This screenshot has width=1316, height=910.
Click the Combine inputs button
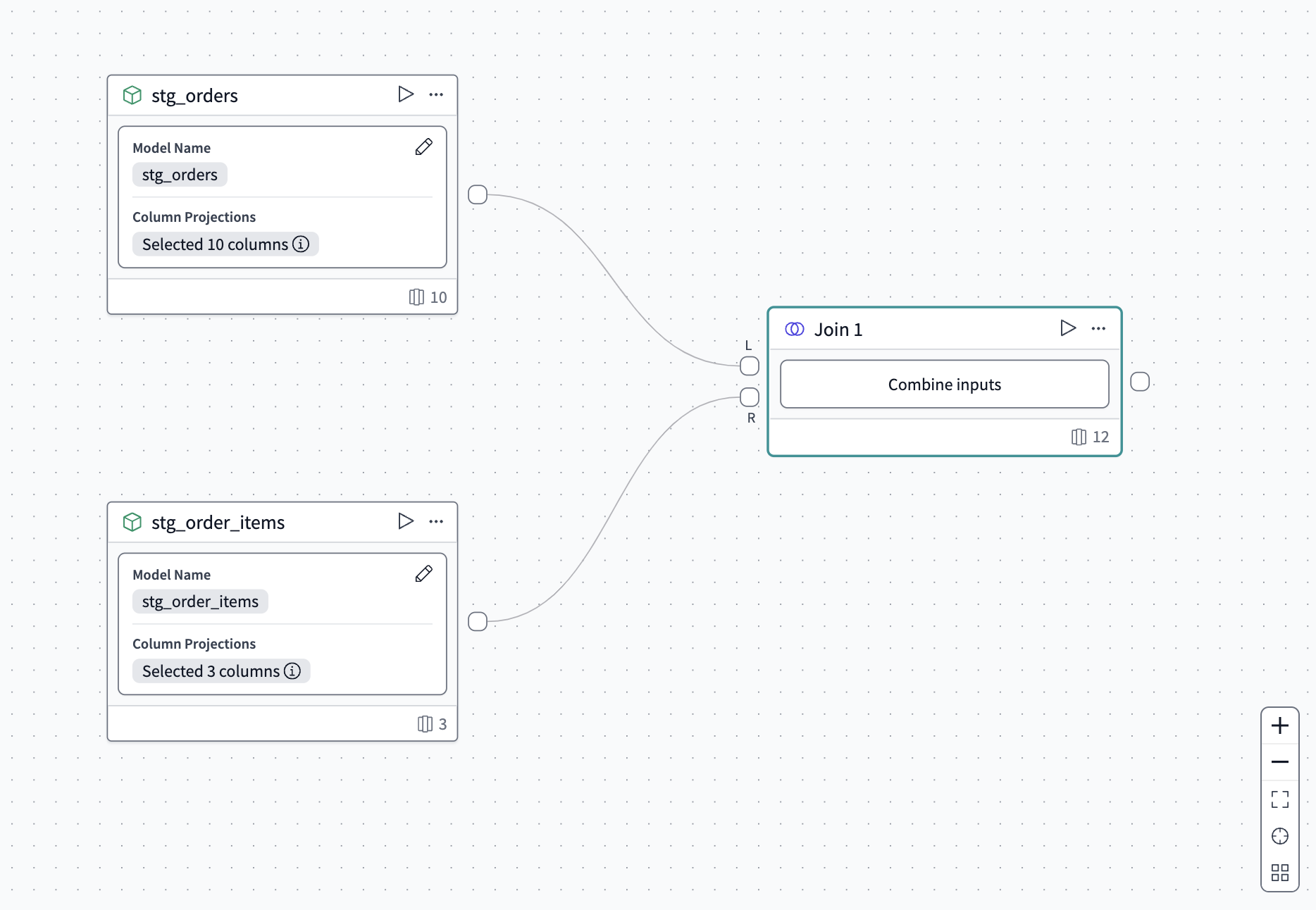coord(944,384)
